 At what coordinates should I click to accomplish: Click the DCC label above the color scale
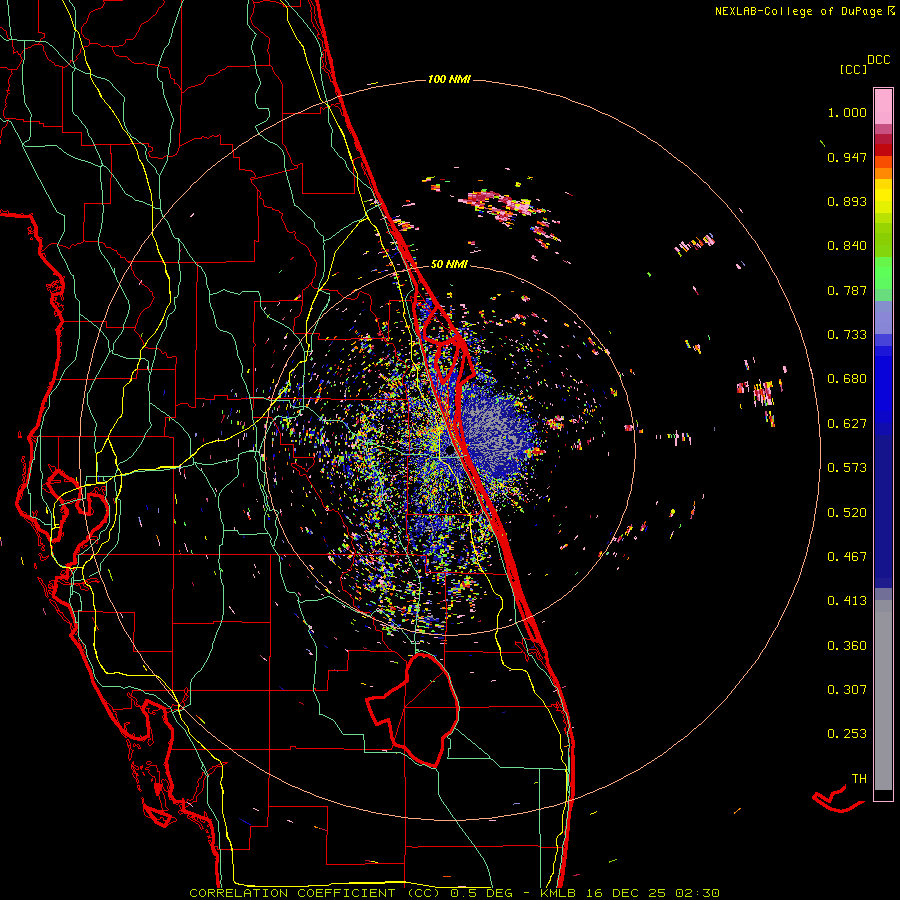coord(878,60)
